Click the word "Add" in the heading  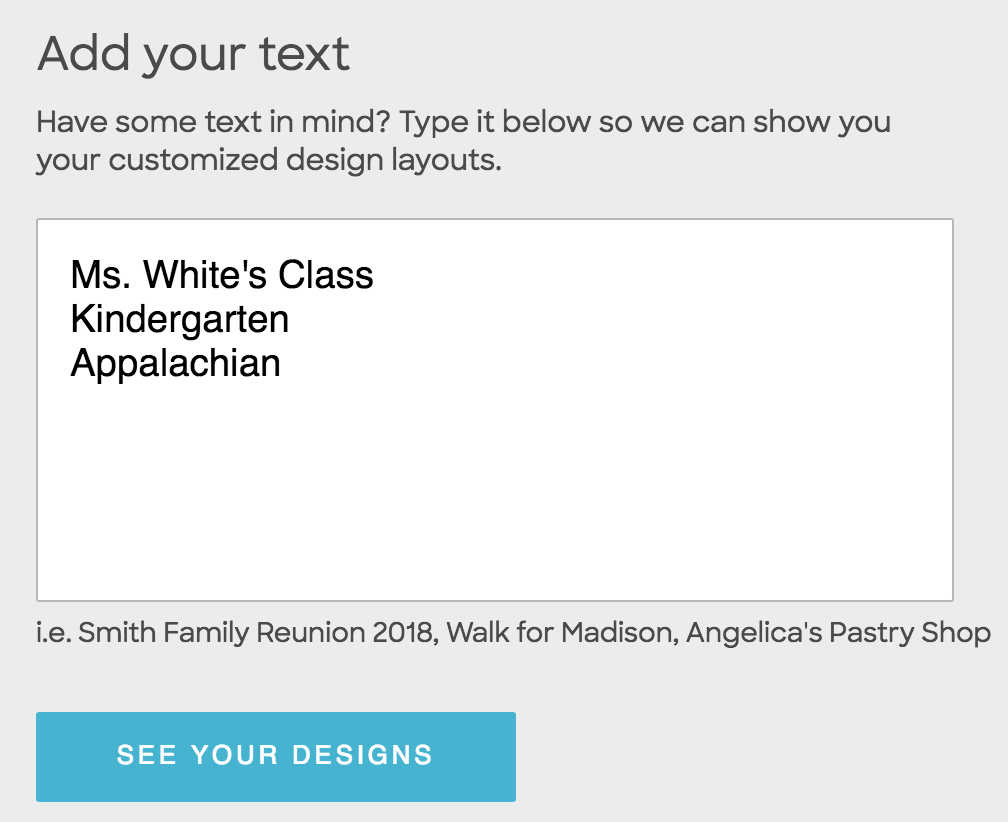click(84, 53)
